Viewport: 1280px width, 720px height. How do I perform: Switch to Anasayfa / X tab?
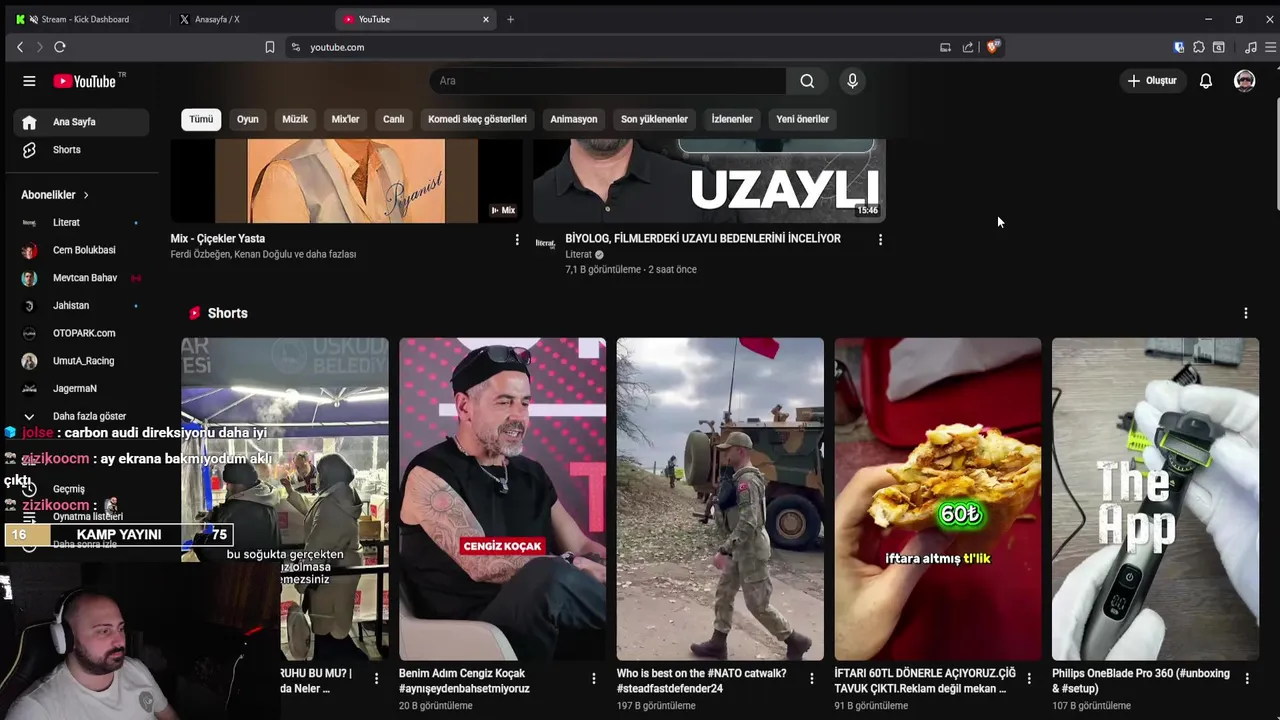tap(217, 19)
